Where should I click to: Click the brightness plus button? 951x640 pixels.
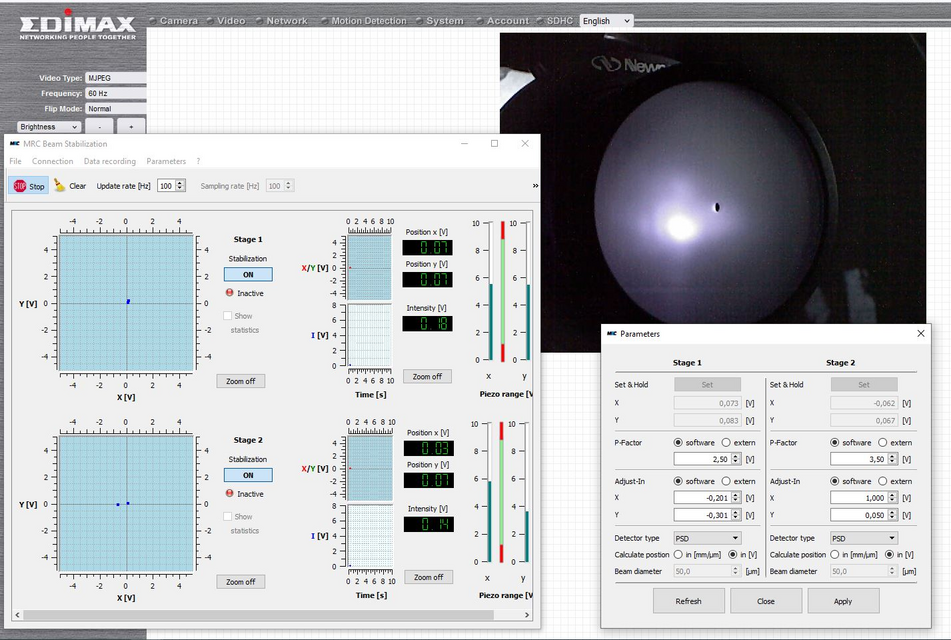(131, 126)
